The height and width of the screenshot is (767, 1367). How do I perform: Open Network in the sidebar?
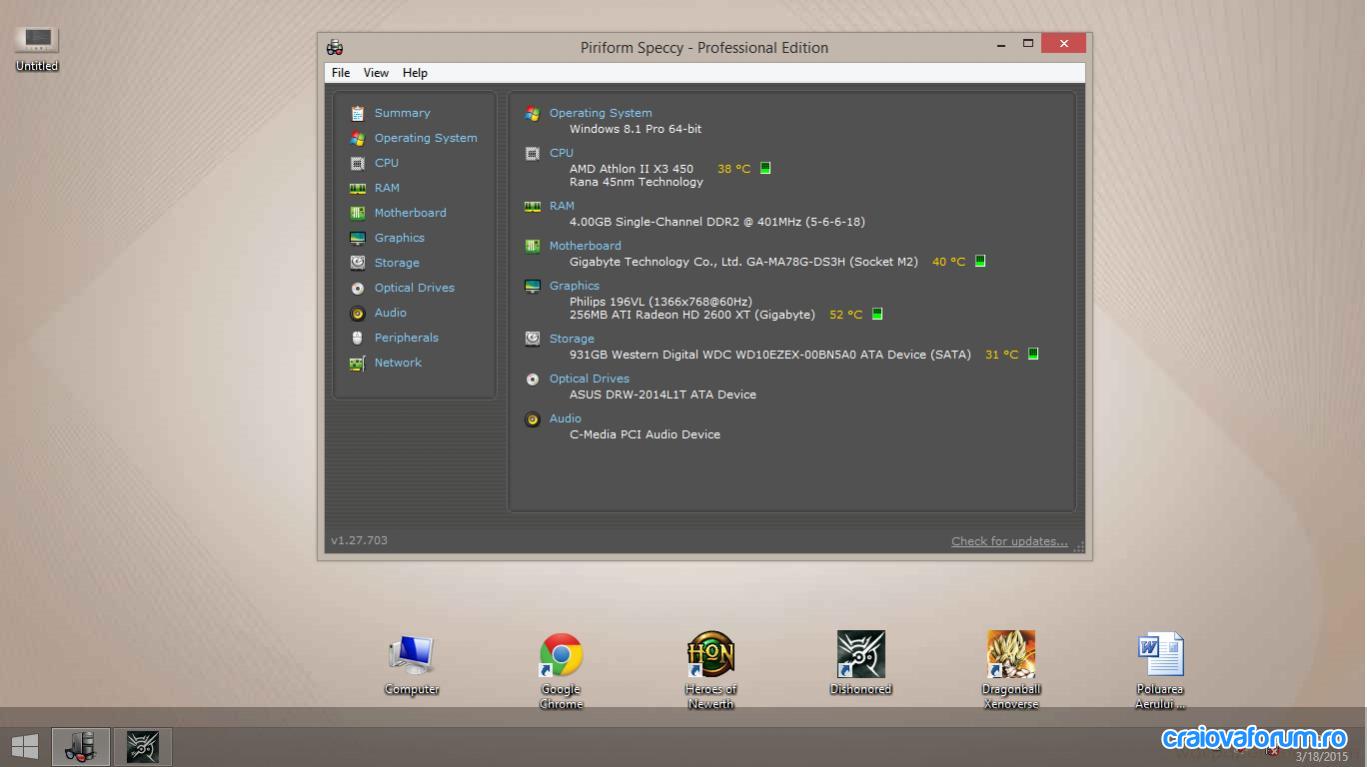click(398, 363)
